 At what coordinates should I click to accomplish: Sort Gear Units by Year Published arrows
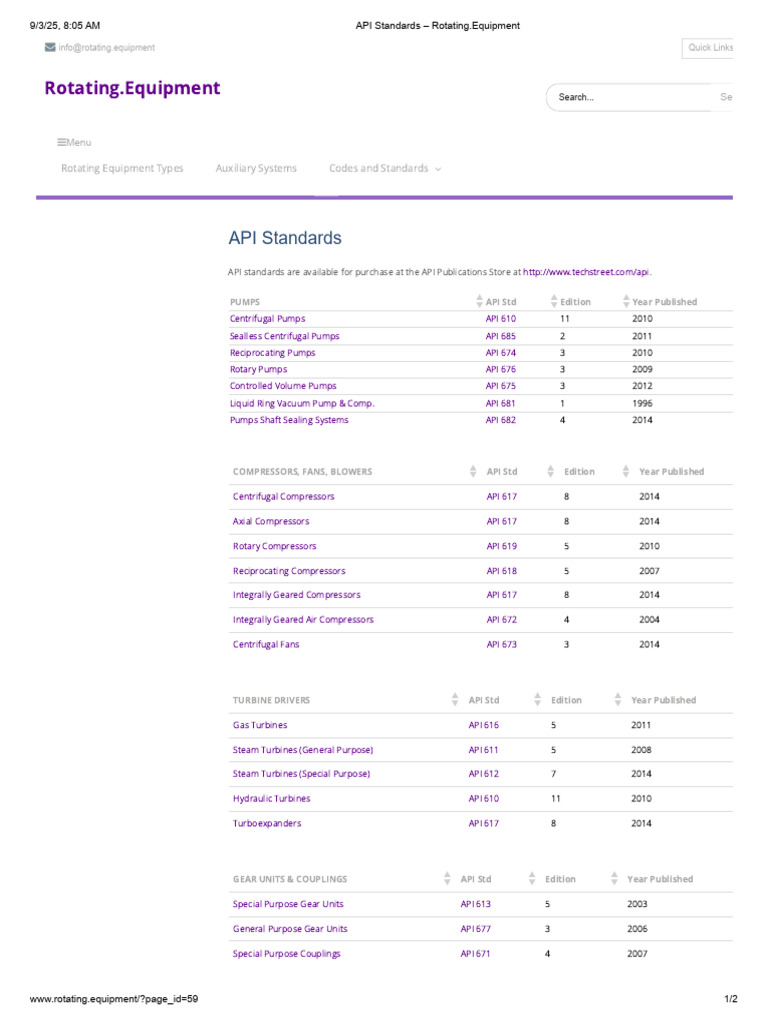(x=614, y=879)
